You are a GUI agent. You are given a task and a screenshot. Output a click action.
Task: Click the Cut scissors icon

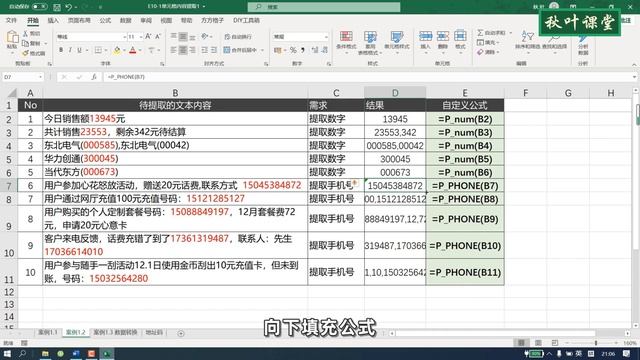tap(26, 33)
